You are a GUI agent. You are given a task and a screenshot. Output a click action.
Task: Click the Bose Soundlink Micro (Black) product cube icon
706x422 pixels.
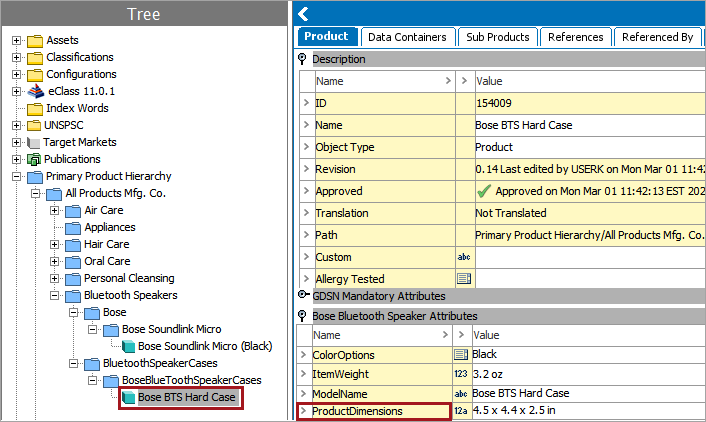[x=129, y=346]
